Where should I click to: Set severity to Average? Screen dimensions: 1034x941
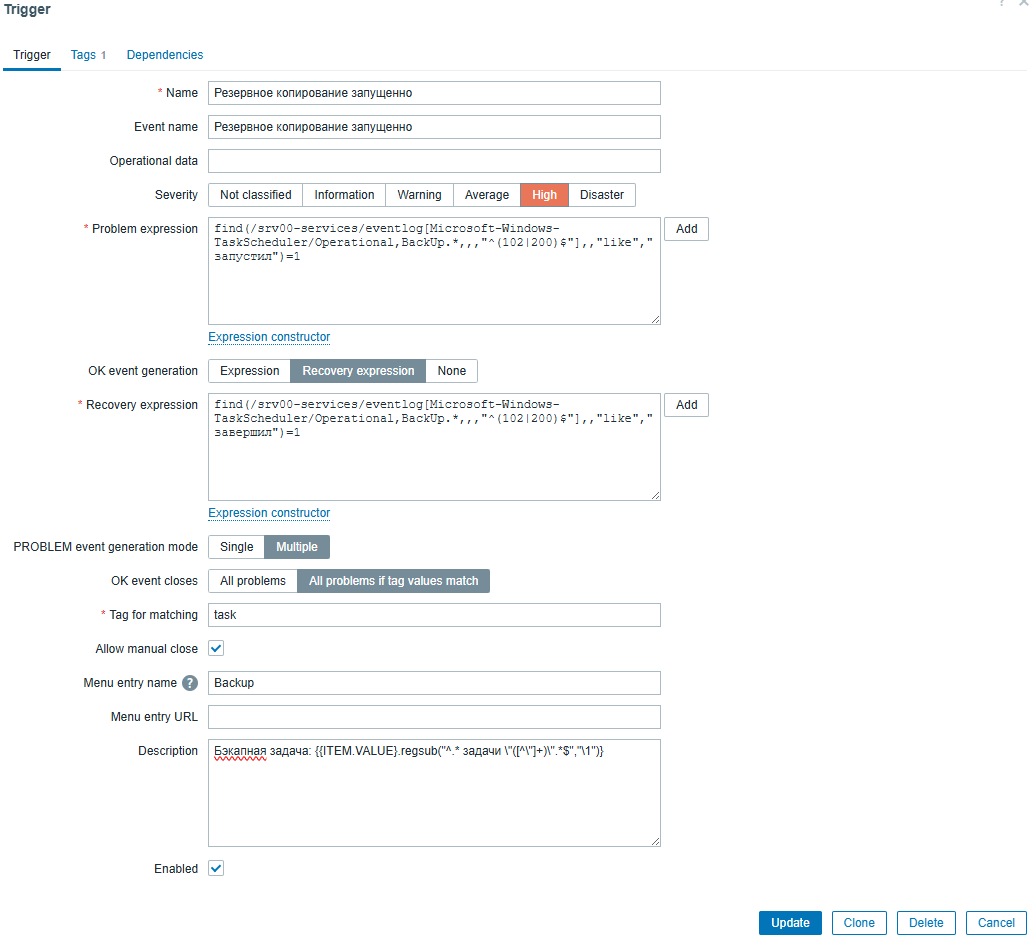tap(487, 195)
